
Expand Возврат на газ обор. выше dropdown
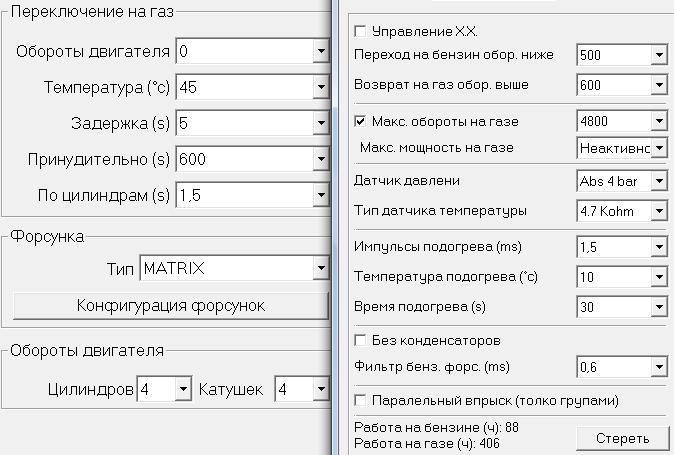[658, 86]
